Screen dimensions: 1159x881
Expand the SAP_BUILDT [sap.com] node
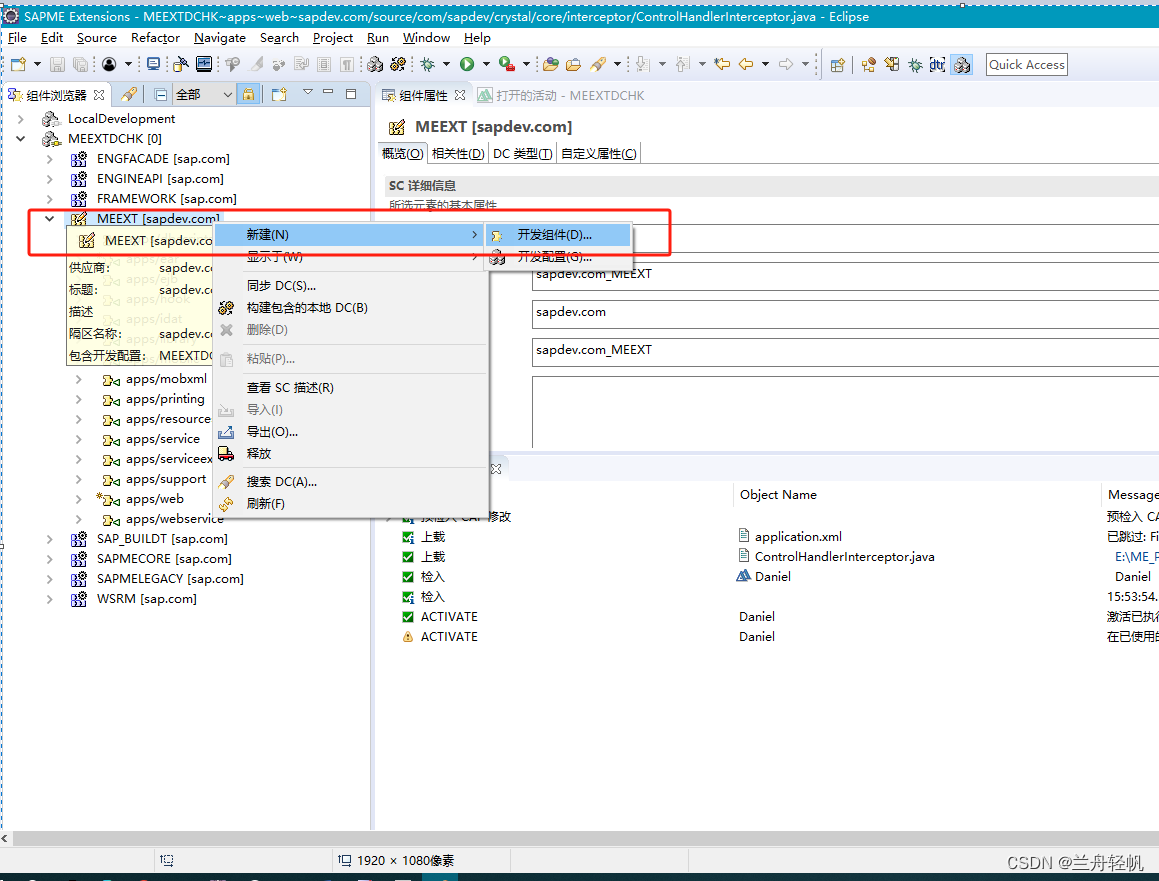[50, 540]
